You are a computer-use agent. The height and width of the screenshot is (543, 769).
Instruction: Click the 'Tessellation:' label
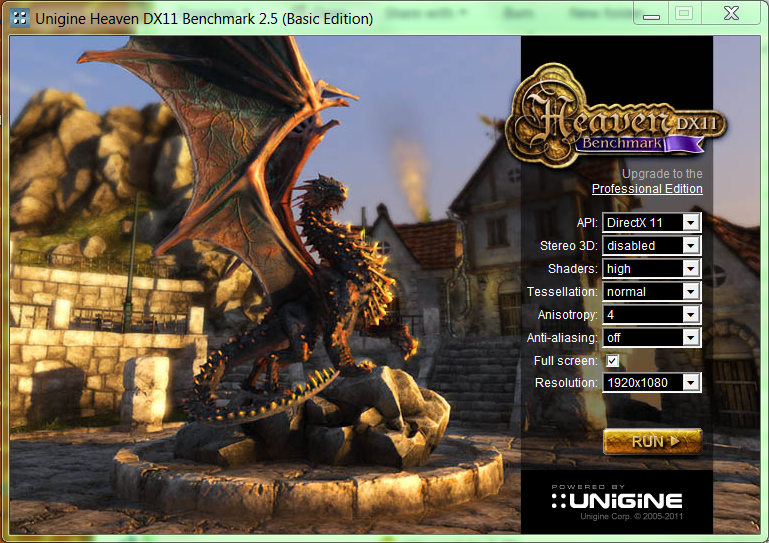coord(562,292)
